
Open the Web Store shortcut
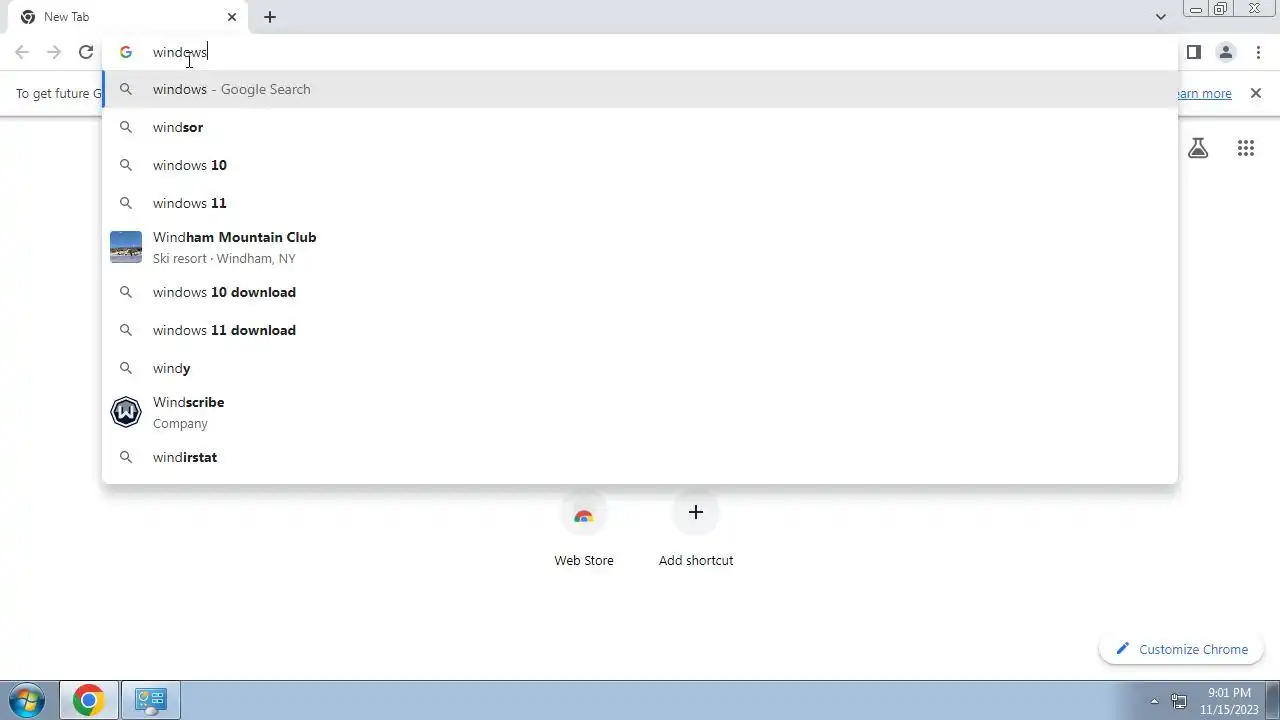584,530
